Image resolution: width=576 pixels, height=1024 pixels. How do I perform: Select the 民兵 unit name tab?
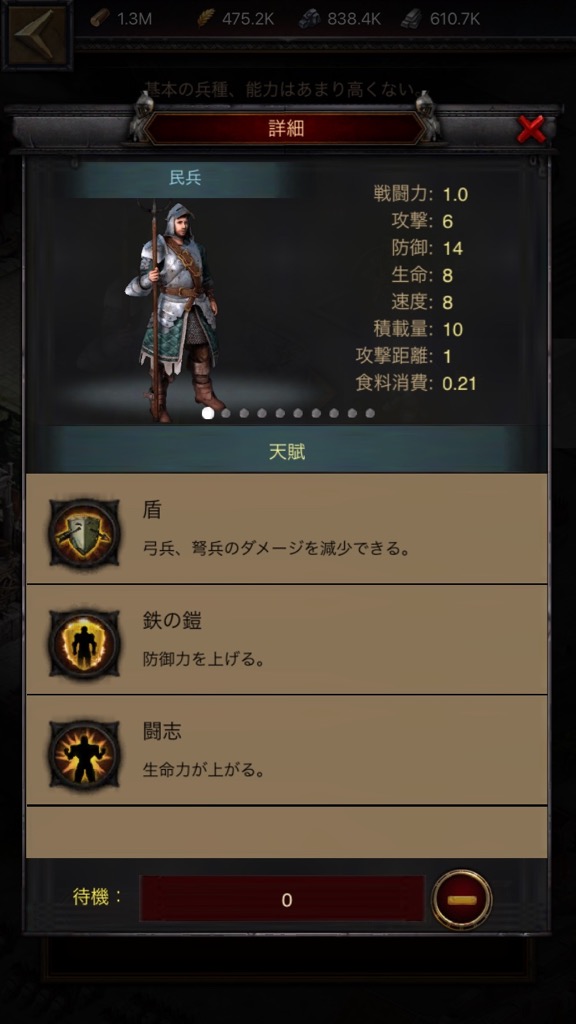pos(184,178)
